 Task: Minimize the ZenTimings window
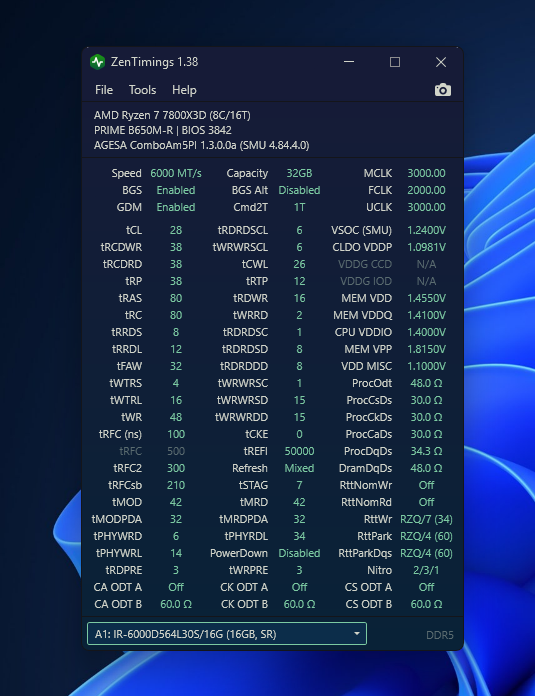(349, 62)
